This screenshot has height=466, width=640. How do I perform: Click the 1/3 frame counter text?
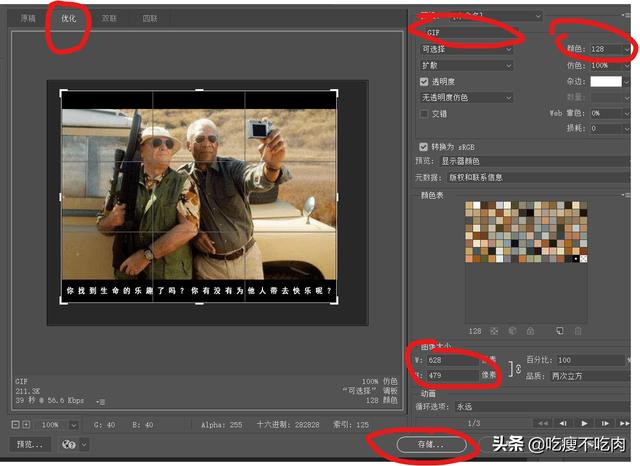[474, 423]
